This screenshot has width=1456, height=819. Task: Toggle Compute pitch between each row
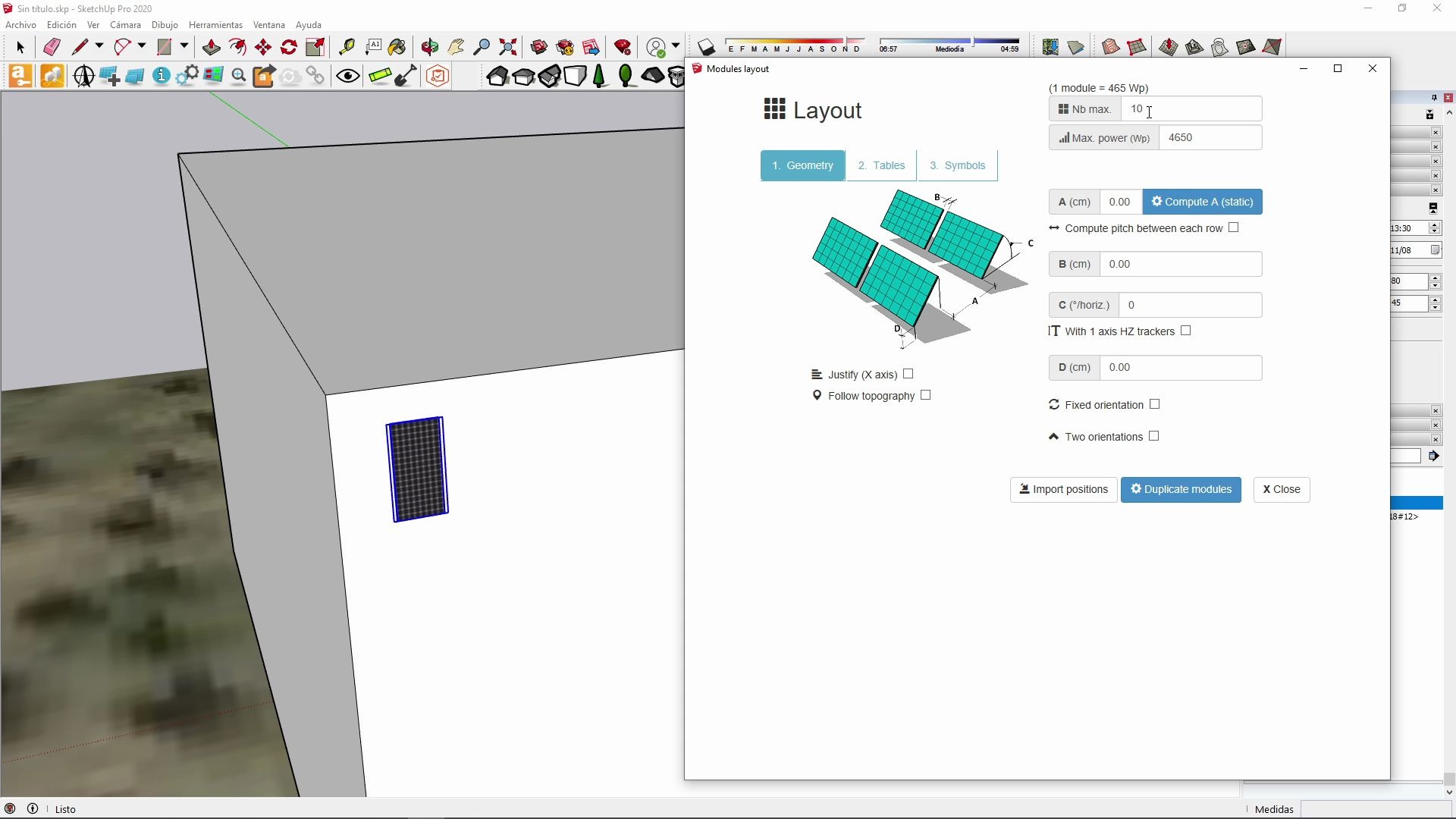click(x=1233, y=227)
